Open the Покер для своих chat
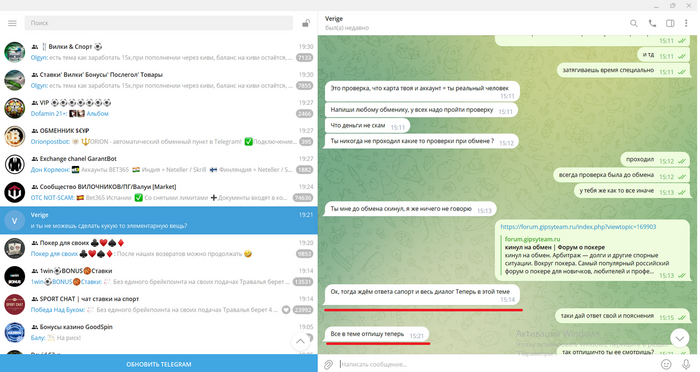The image size is (700, 372). [x=158, y=248]
